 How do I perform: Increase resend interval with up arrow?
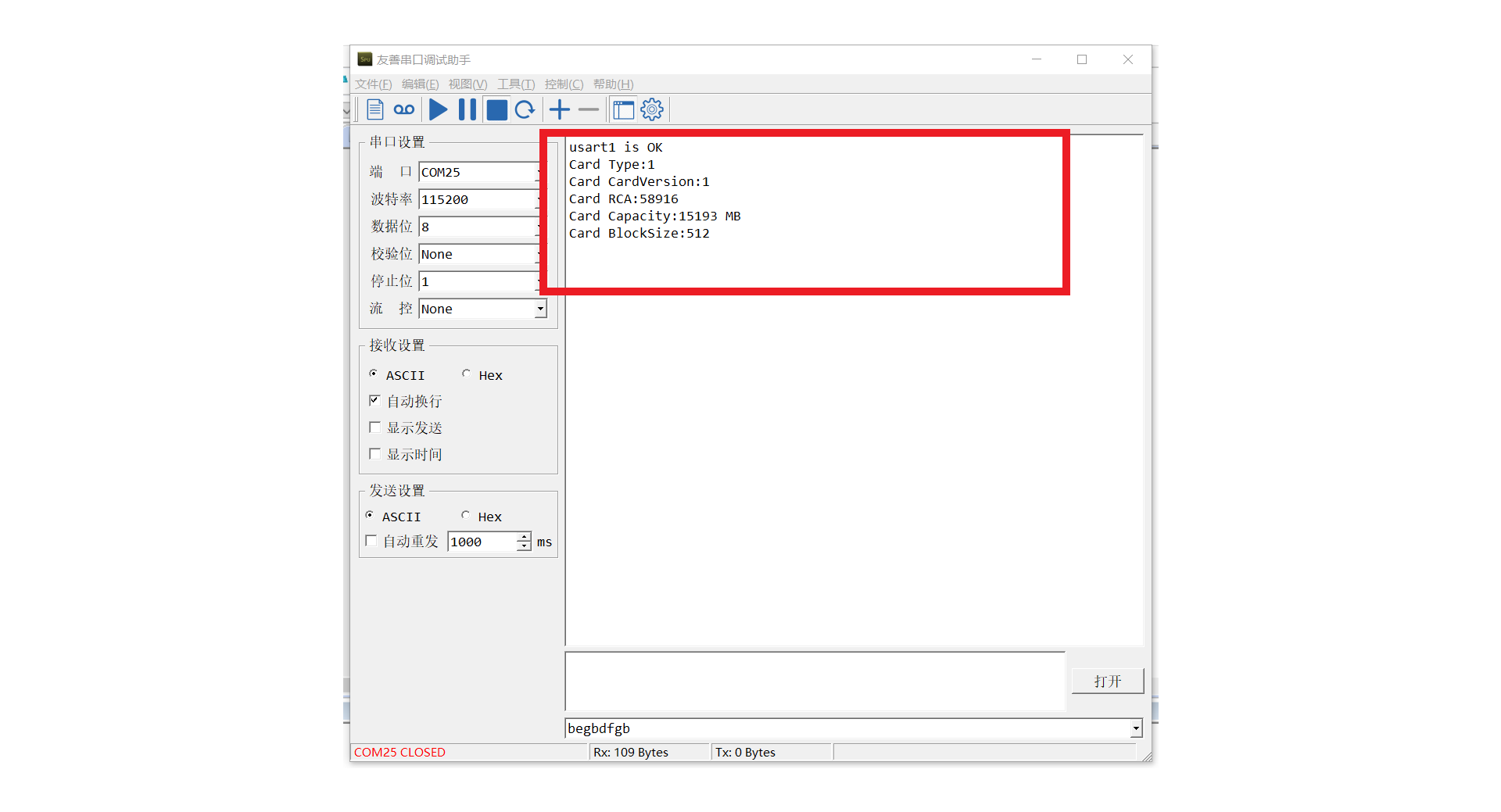tap(524, 537)
